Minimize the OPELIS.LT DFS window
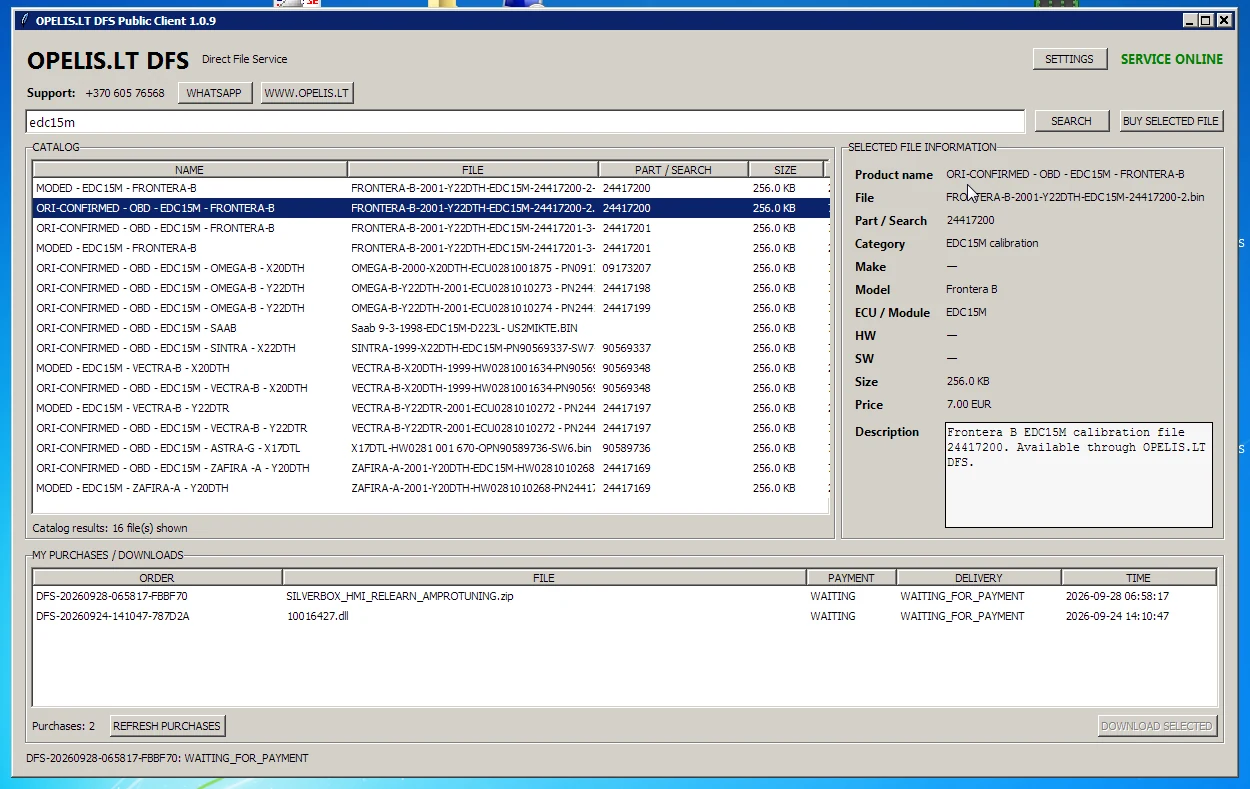1250x789 pixels. pyautogui.click(x=1190, y=20)
